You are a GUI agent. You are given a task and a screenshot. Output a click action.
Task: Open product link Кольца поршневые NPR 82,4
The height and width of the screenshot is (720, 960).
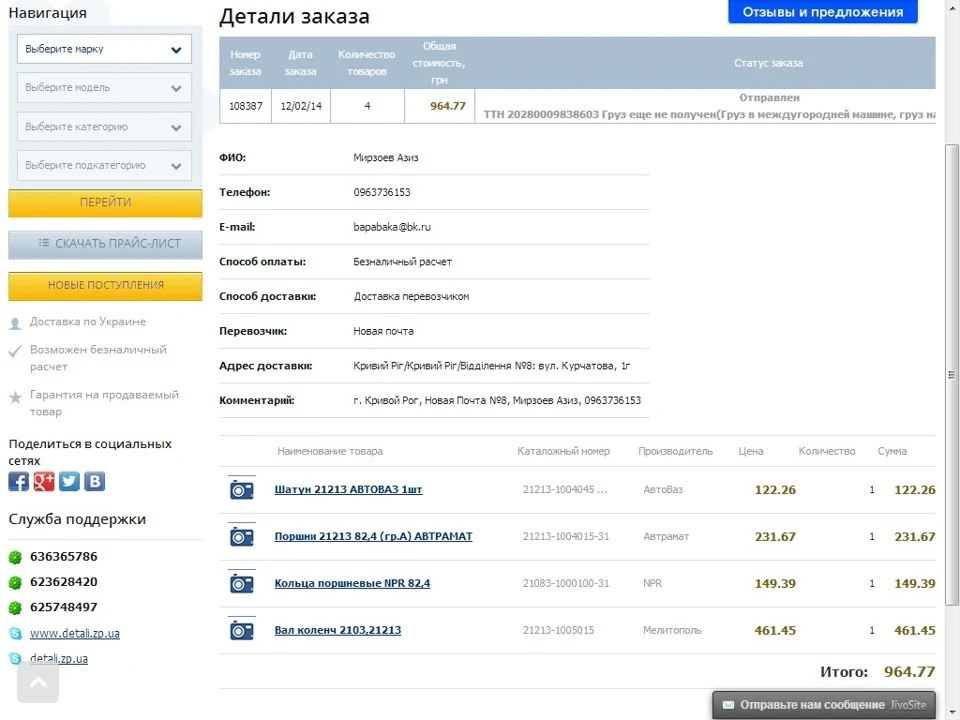pyautogui.click(x=352, y=583)
